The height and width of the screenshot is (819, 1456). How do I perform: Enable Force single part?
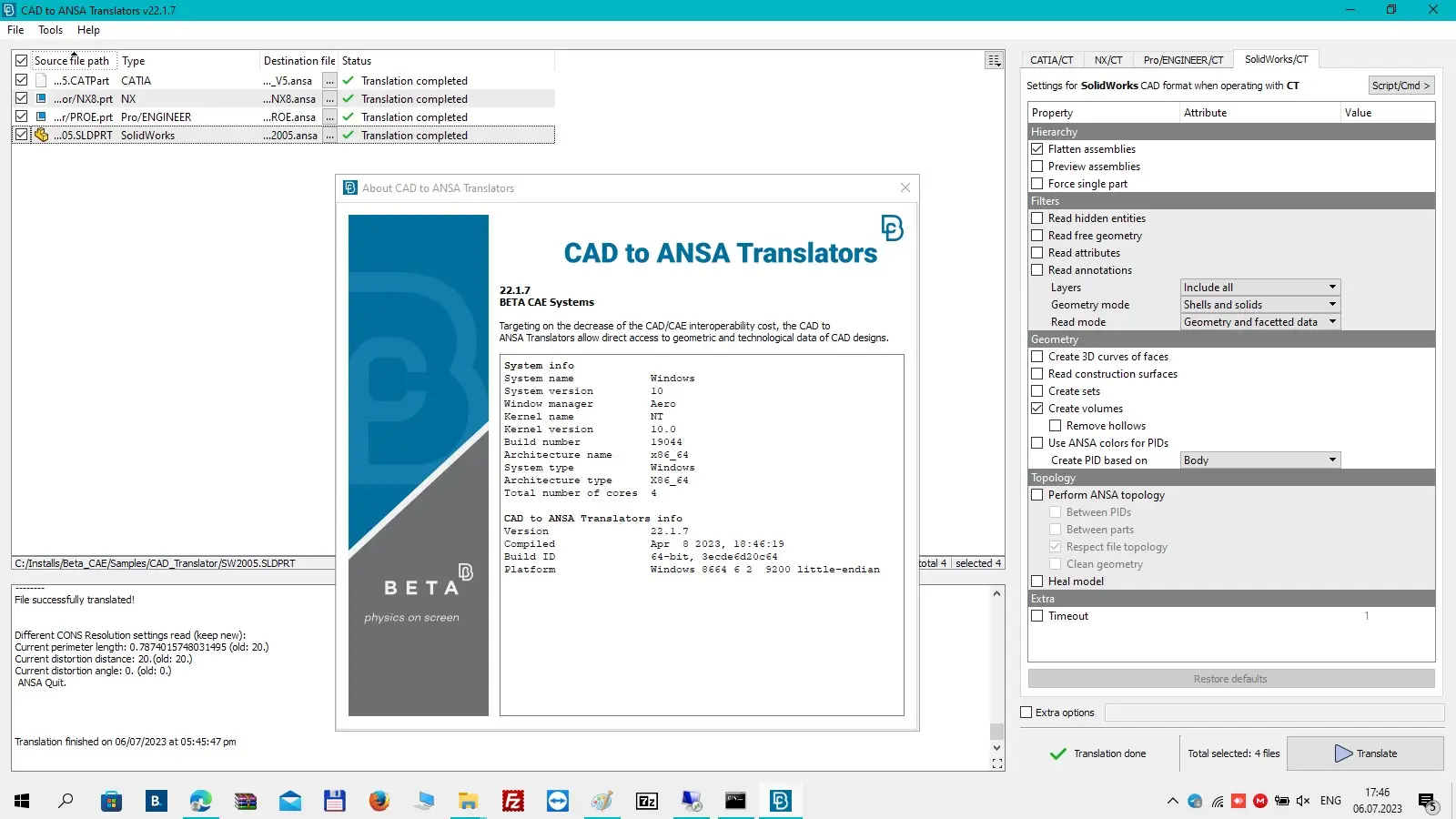click(1036, 183)
